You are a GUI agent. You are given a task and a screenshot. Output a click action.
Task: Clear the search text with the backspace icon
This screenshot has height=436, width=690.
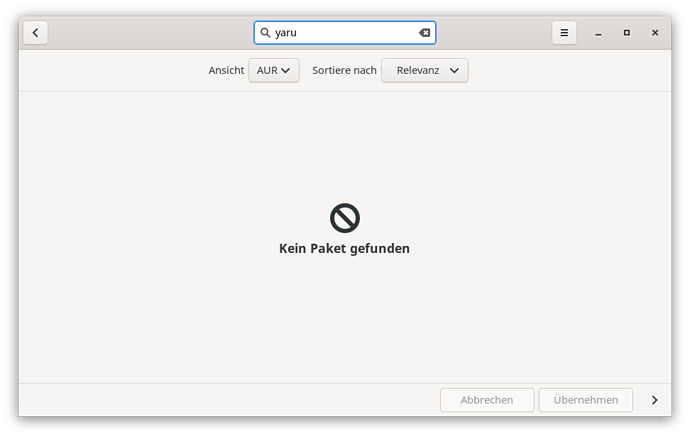click(x=424, y=33)
